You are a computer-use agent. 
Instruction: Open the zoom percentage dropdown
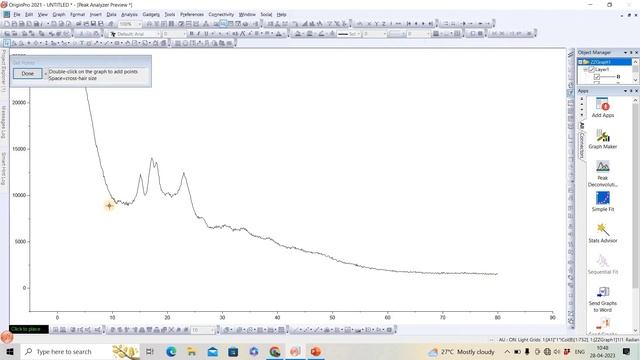(x=139, y=24)
